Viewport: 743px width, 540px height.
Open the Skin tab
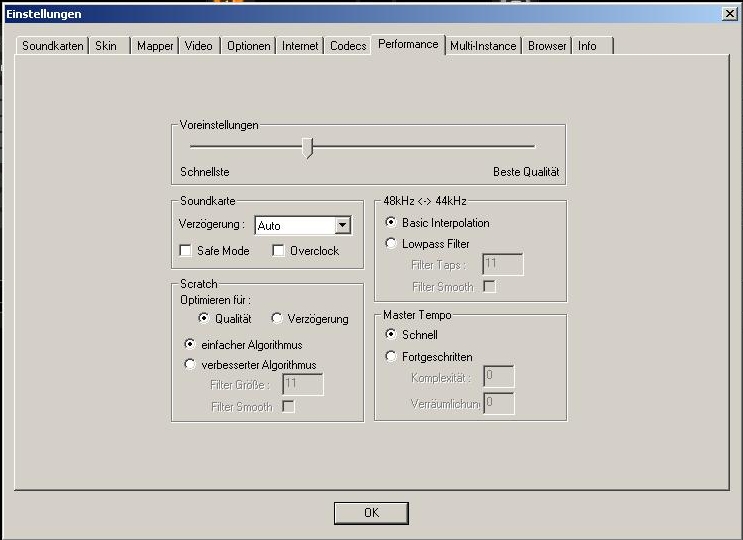coord(106,46)
